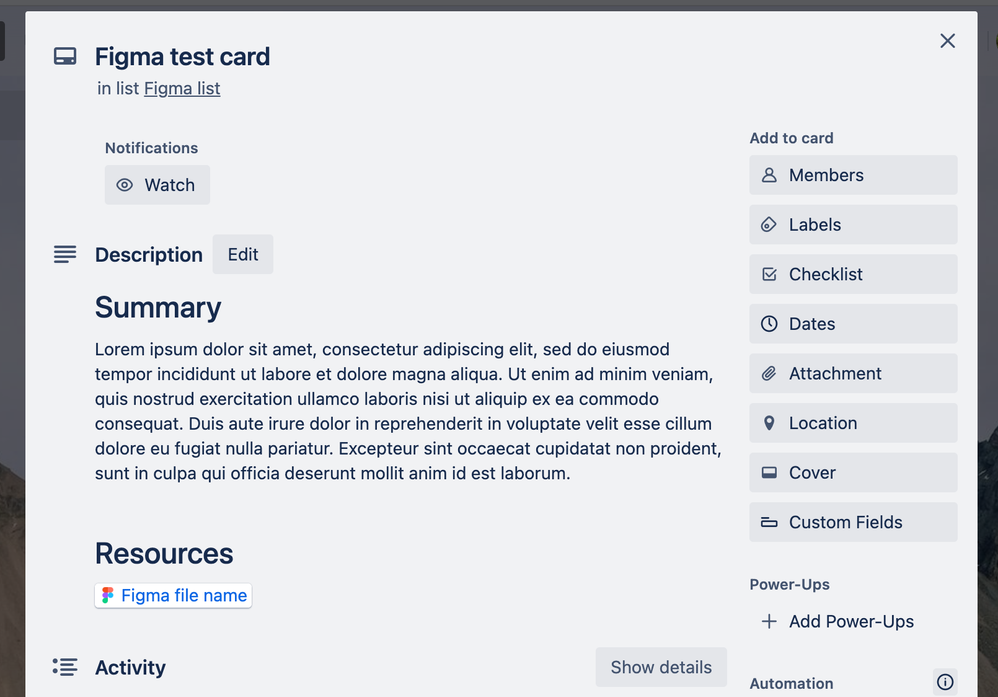Image resolution: width=998 pixels, height=697 pixels.
Task: Click the Figma logo in file link
Action: [108, 595]
